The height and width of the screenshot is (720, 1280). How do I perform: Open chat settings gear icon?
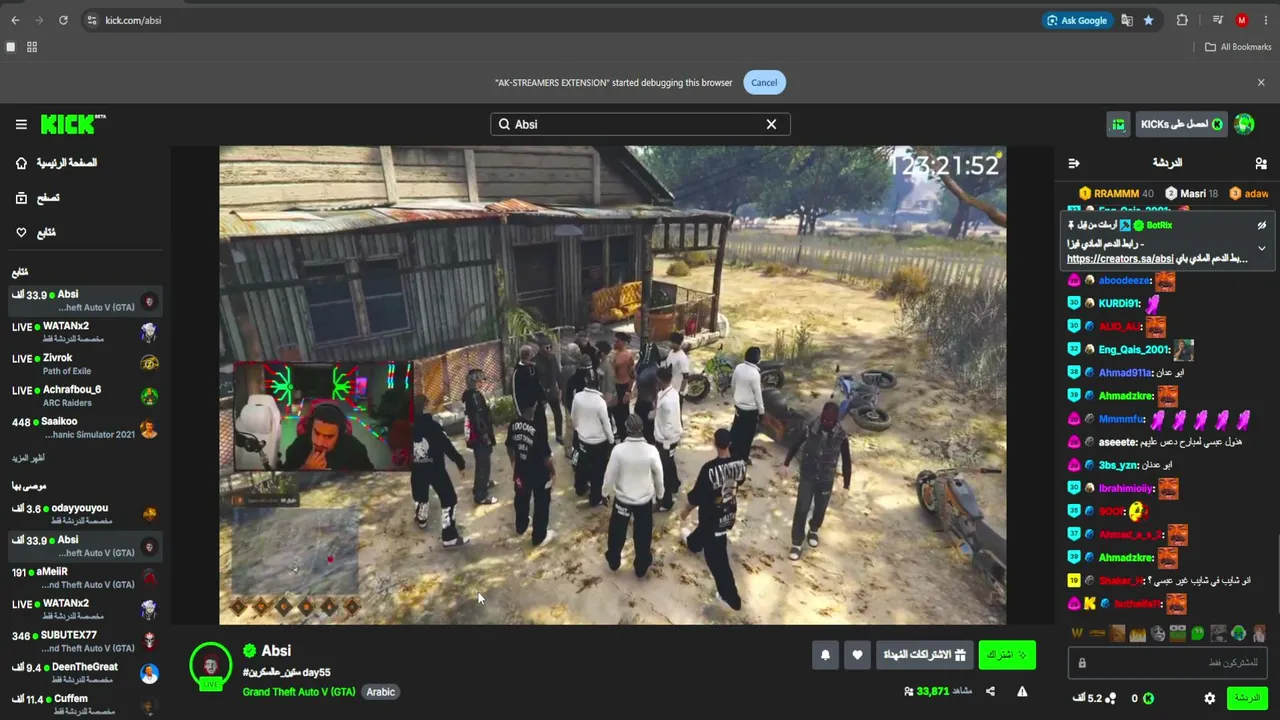coord(1210,698)
